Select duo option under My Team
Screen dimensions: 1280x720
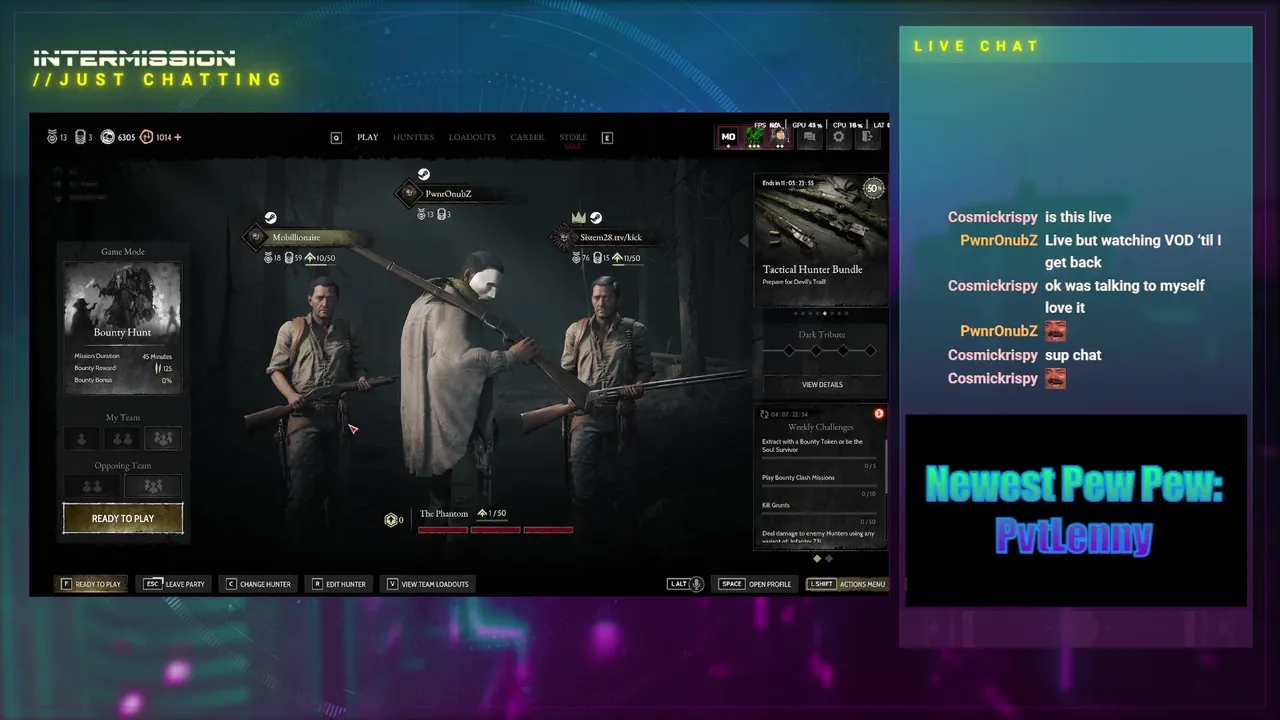click(122, 438)
